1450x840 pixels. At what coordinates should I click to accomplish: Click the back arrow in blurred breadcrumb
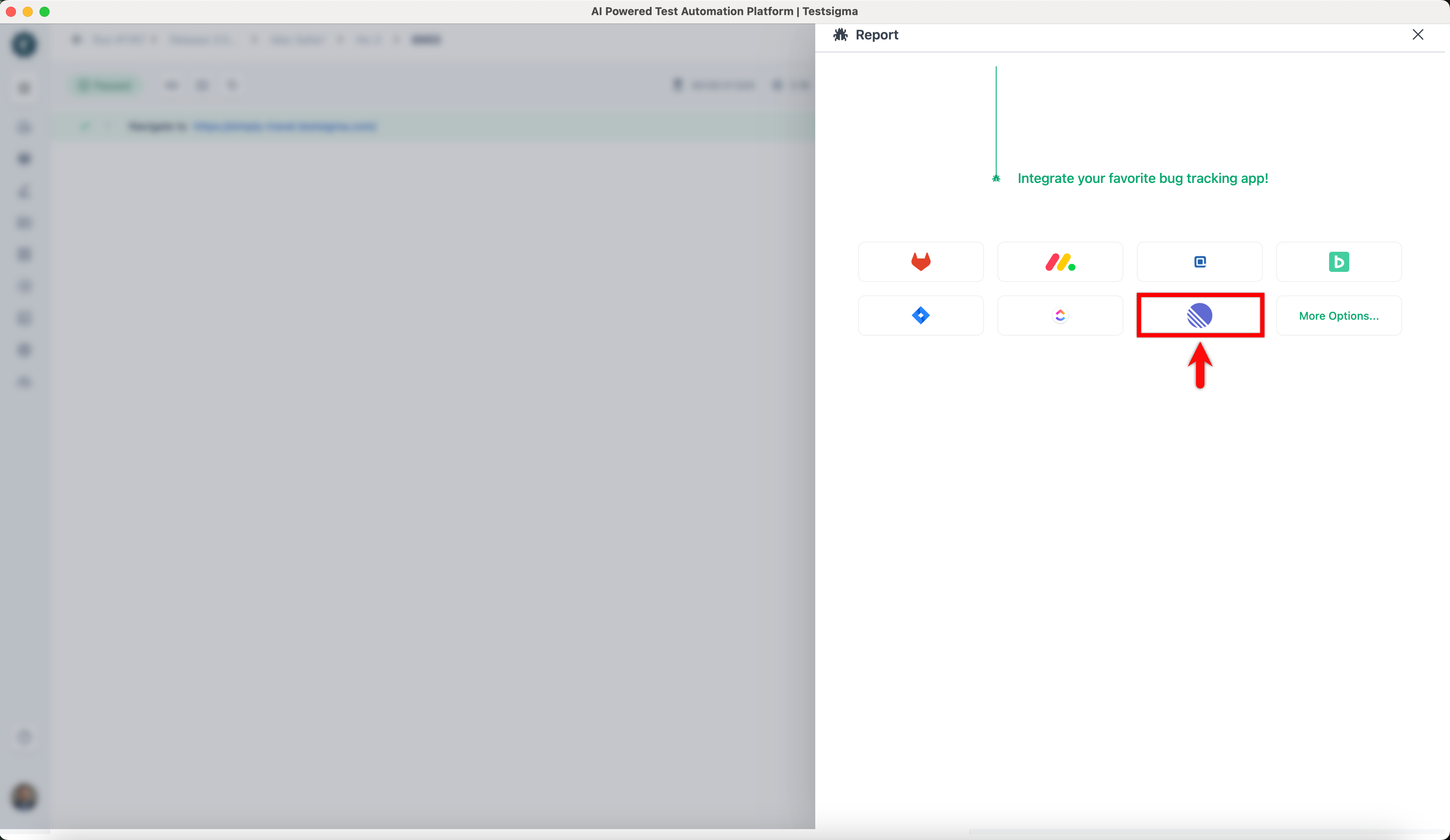76,39
